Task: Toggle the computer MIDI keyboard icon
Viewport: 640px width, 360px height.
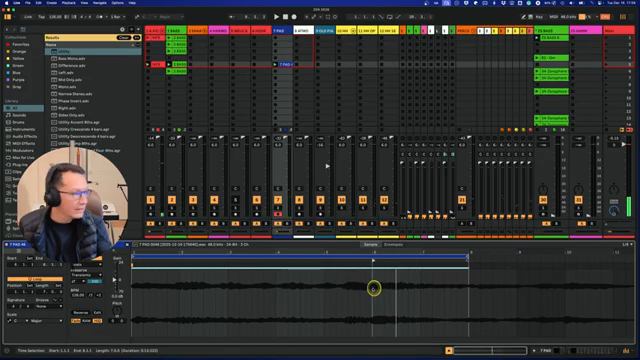Action: point(531,17)
